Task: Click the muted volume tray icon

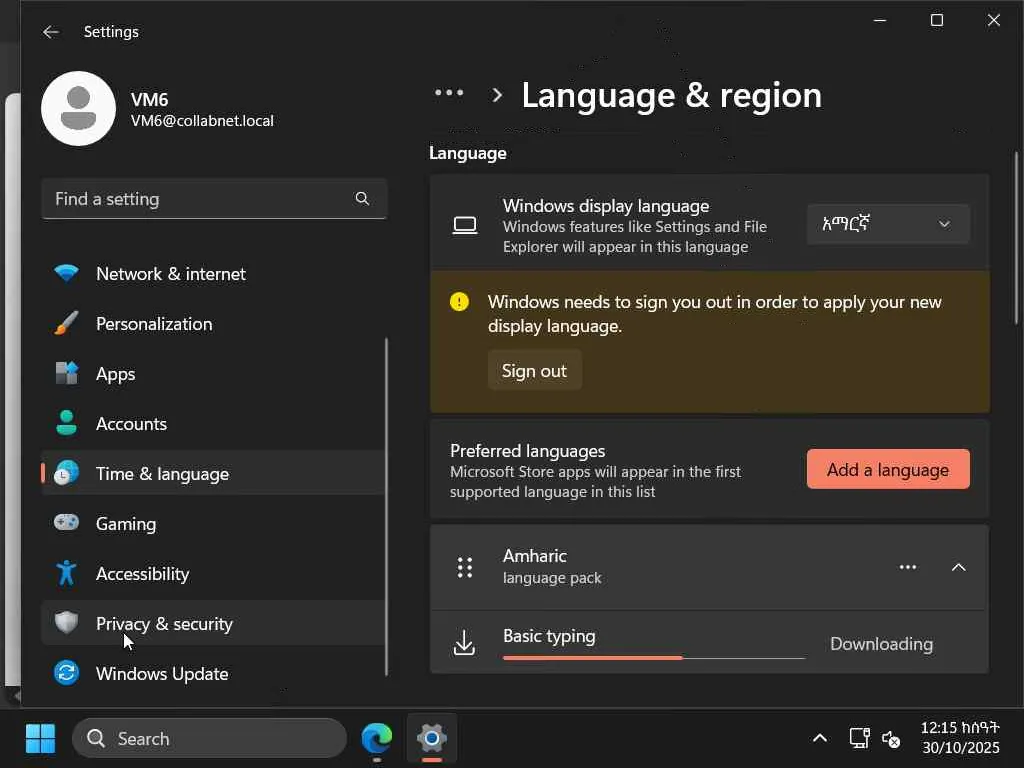Action: point(891,739)
